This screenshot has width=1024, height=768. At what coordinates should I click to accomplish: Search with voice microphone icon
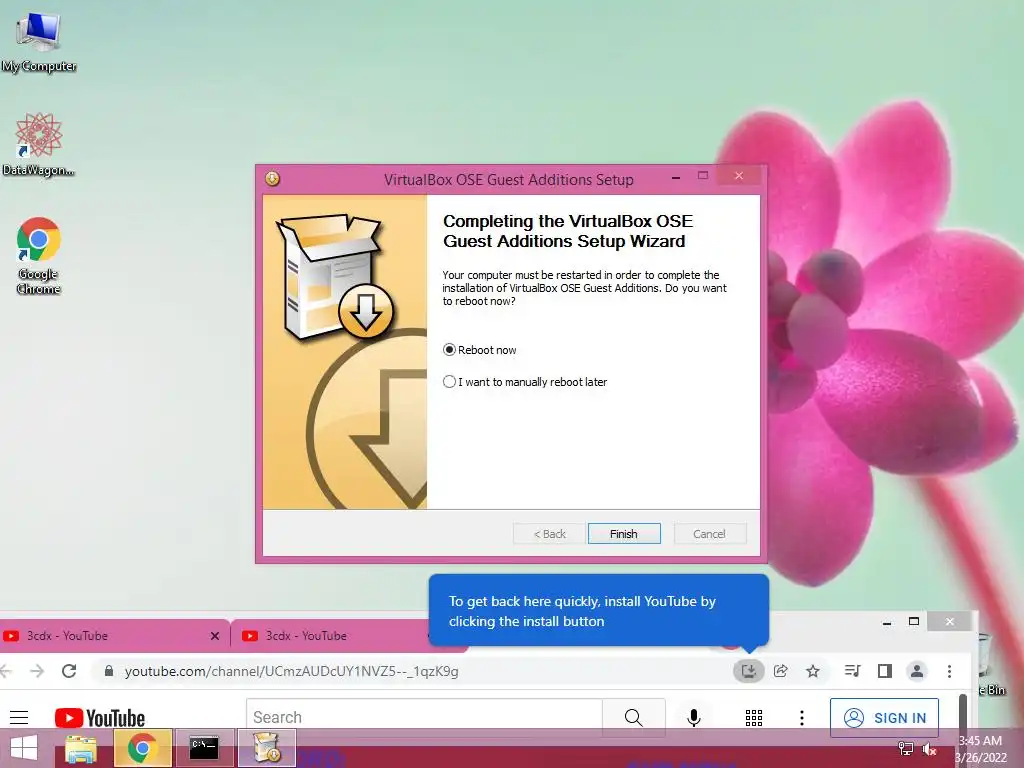pos(694,718)
